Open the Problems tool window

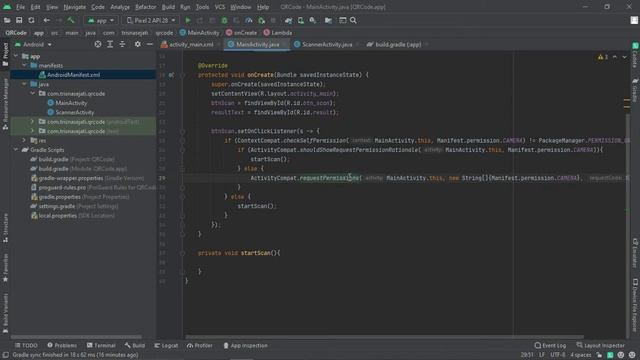coord(62,345)
